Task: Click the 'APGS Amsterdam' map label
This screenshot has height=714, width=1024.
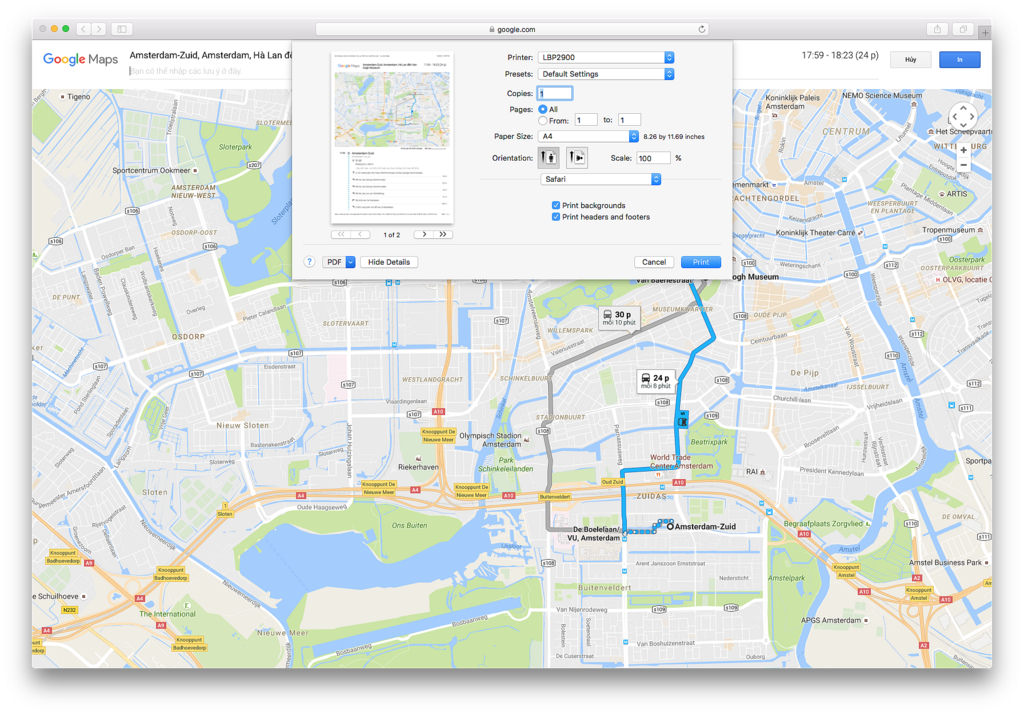Action: (831, 620)
